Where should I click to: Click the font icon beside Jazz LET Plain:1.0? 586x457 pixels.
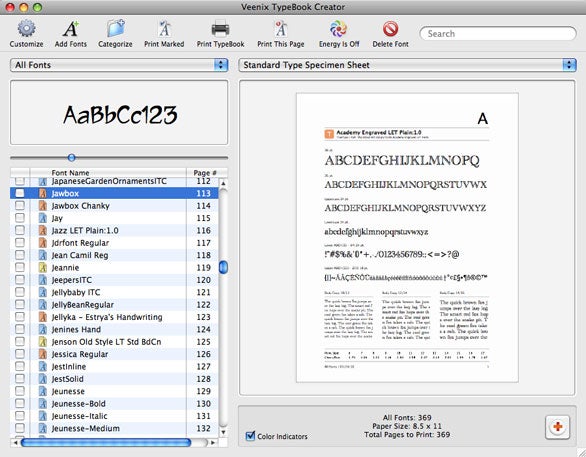43,230
